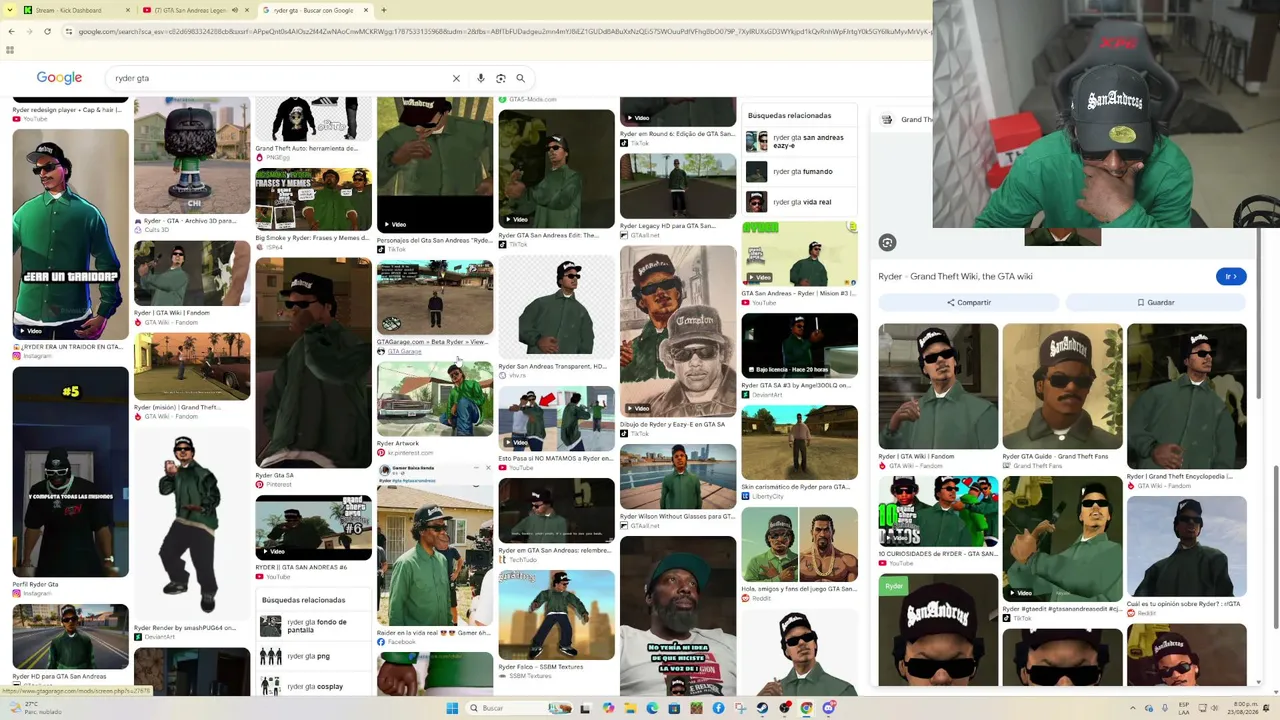Go to the Google home logo
The width and height of the screenshot is (1280, 720).
[59, 78]
